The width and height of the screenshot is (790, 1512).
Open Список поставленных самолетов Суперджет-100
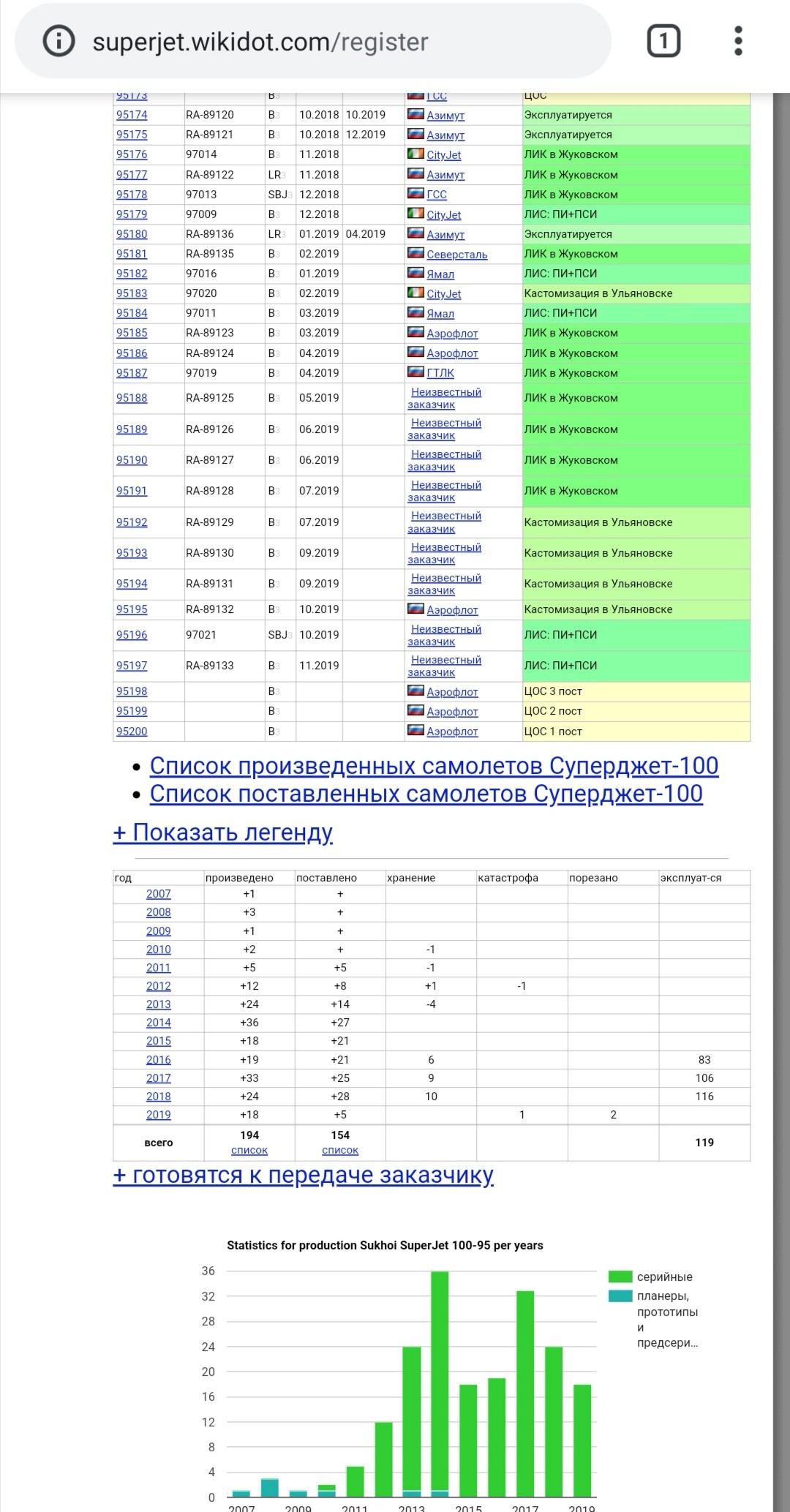[x=426, y=794]
